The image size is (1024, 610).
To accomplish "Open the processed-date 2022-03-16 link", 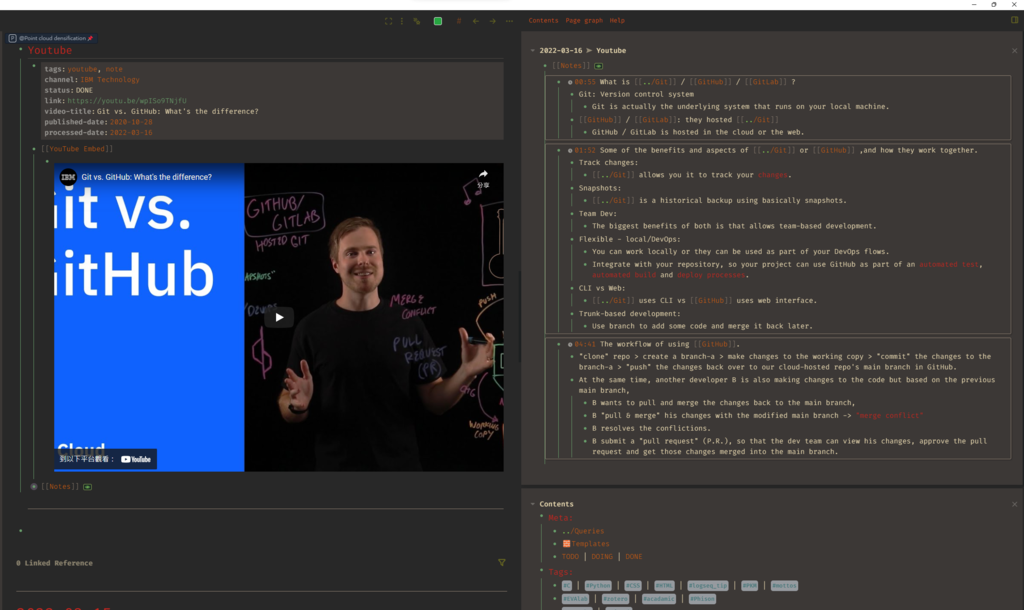I will pos(131,133).
